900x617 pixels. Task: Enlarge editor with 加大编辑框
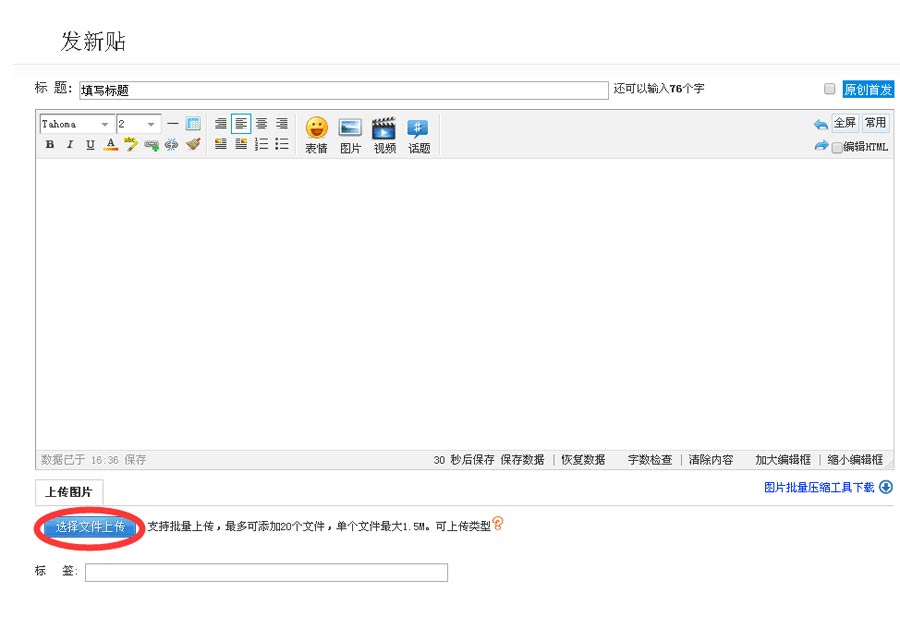coord(783,460)
